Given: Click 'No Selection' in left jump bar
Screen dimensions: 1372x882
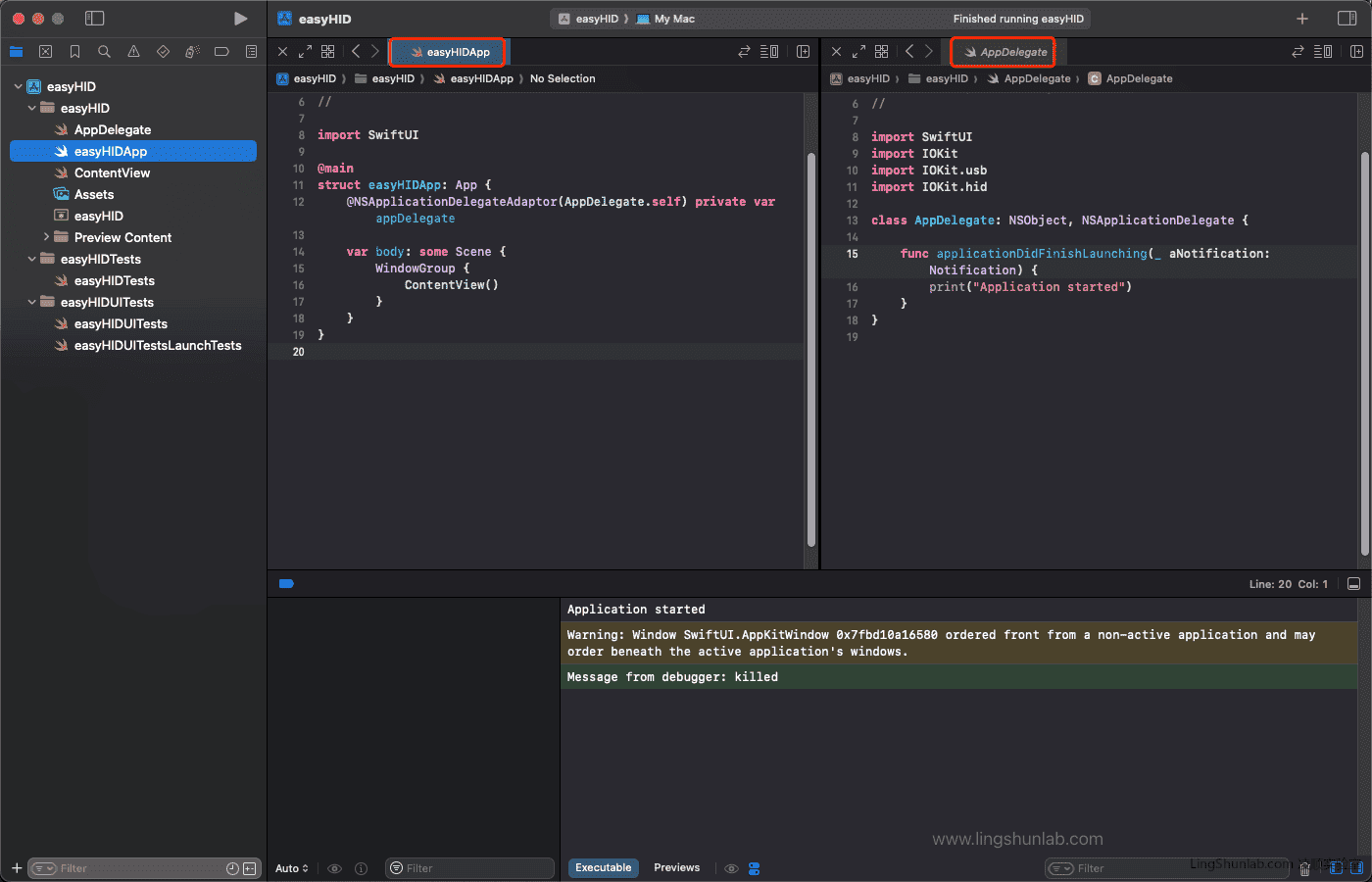Looking at the screenshot, I should point(563,78).
